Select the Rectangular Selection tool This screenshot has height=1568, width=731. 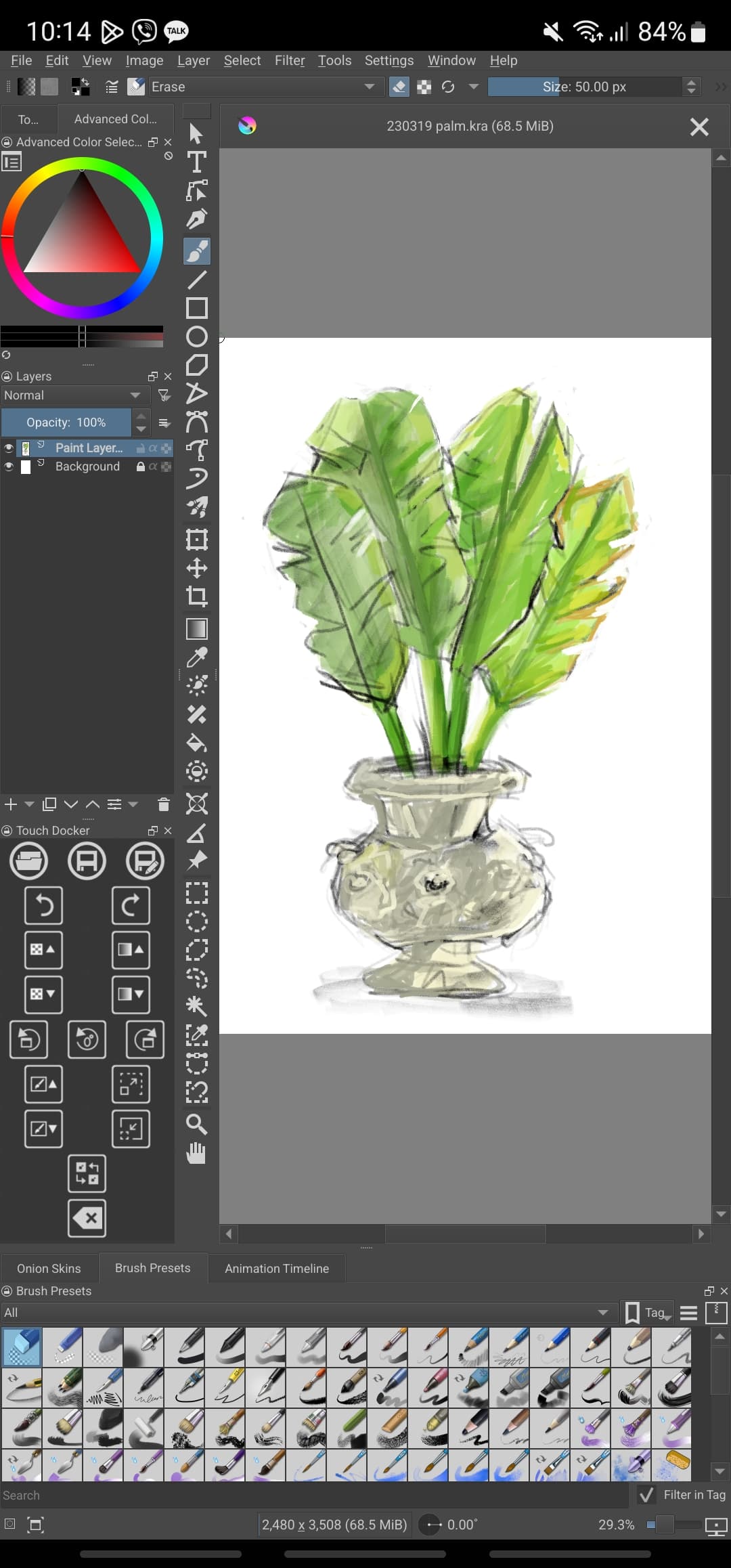(x=196, y=893)
